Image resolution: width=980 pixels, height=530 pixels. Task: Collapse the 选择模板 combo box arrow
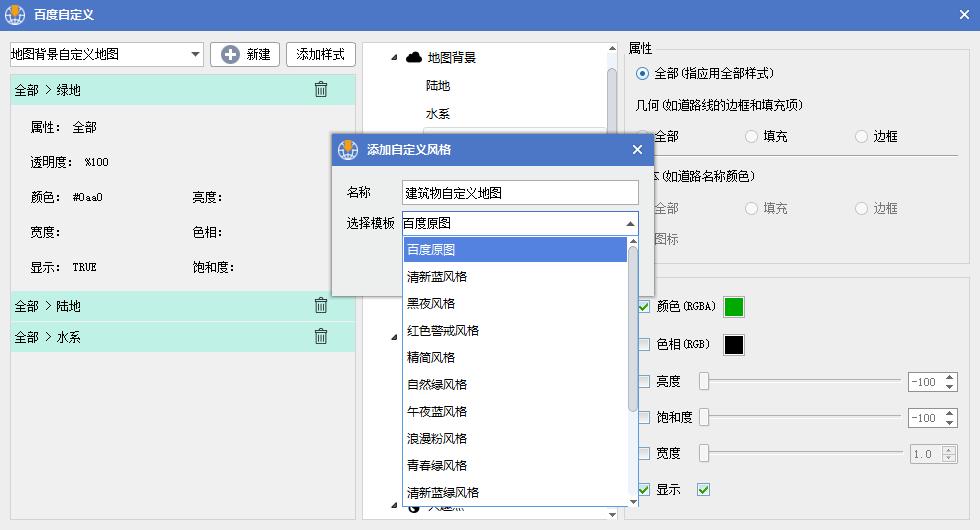click(630, 224)
